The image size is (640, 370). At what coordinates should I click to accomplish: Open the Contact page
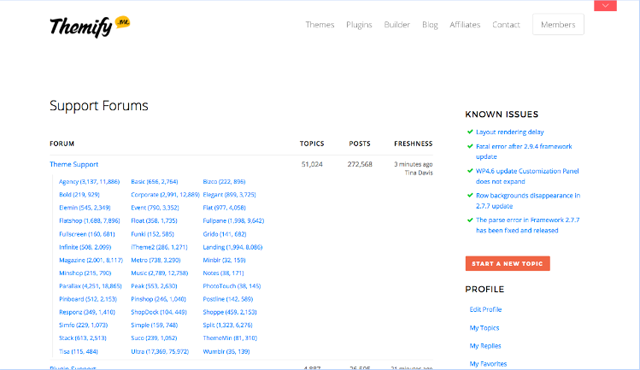506,24
